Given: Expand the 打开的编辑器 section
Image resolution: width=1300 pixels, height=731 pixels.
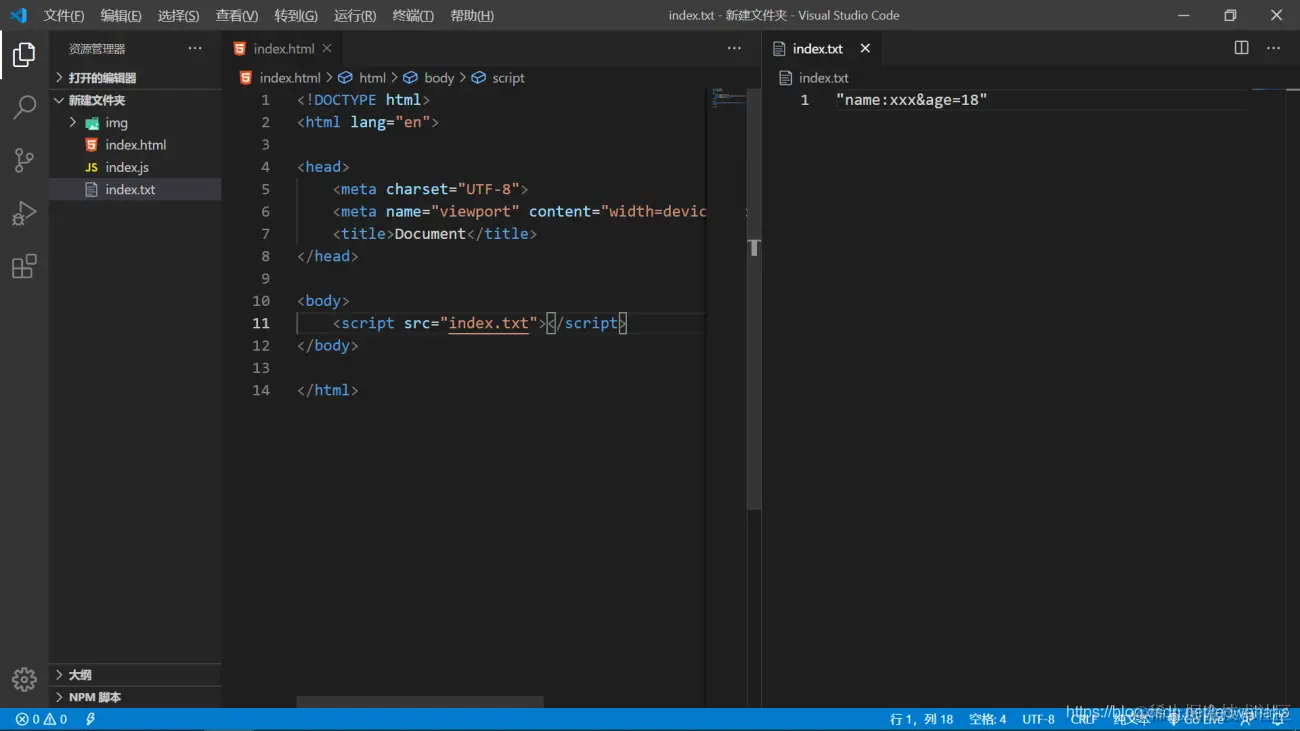Looking at the screenshot, I should click(135, 77).
